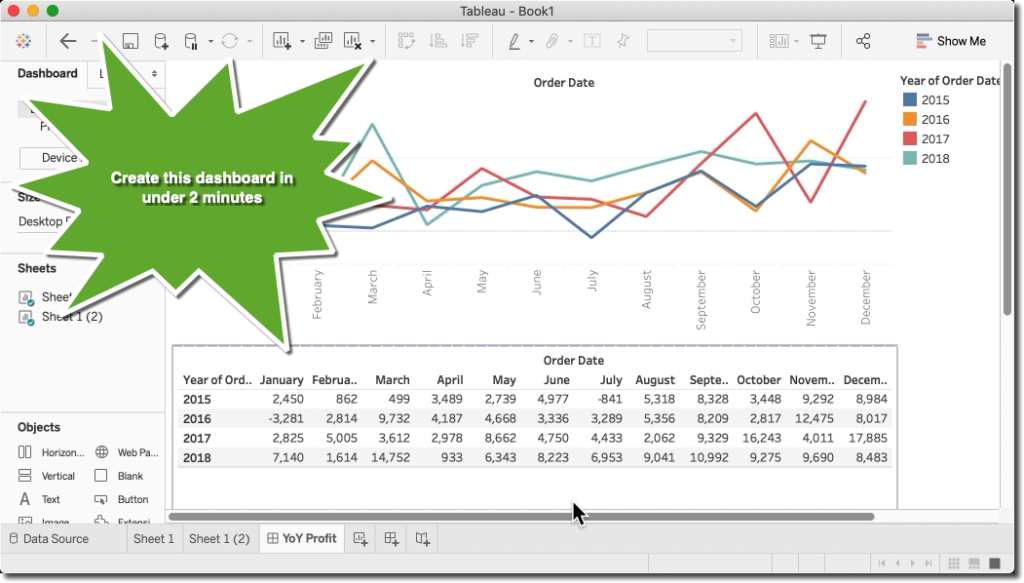Image resolution: width=1024 pixels, height=583 pixels.
Task: Click the Refresh/Run Update icon
Action: pyautogui.click(x=229, y=41)
